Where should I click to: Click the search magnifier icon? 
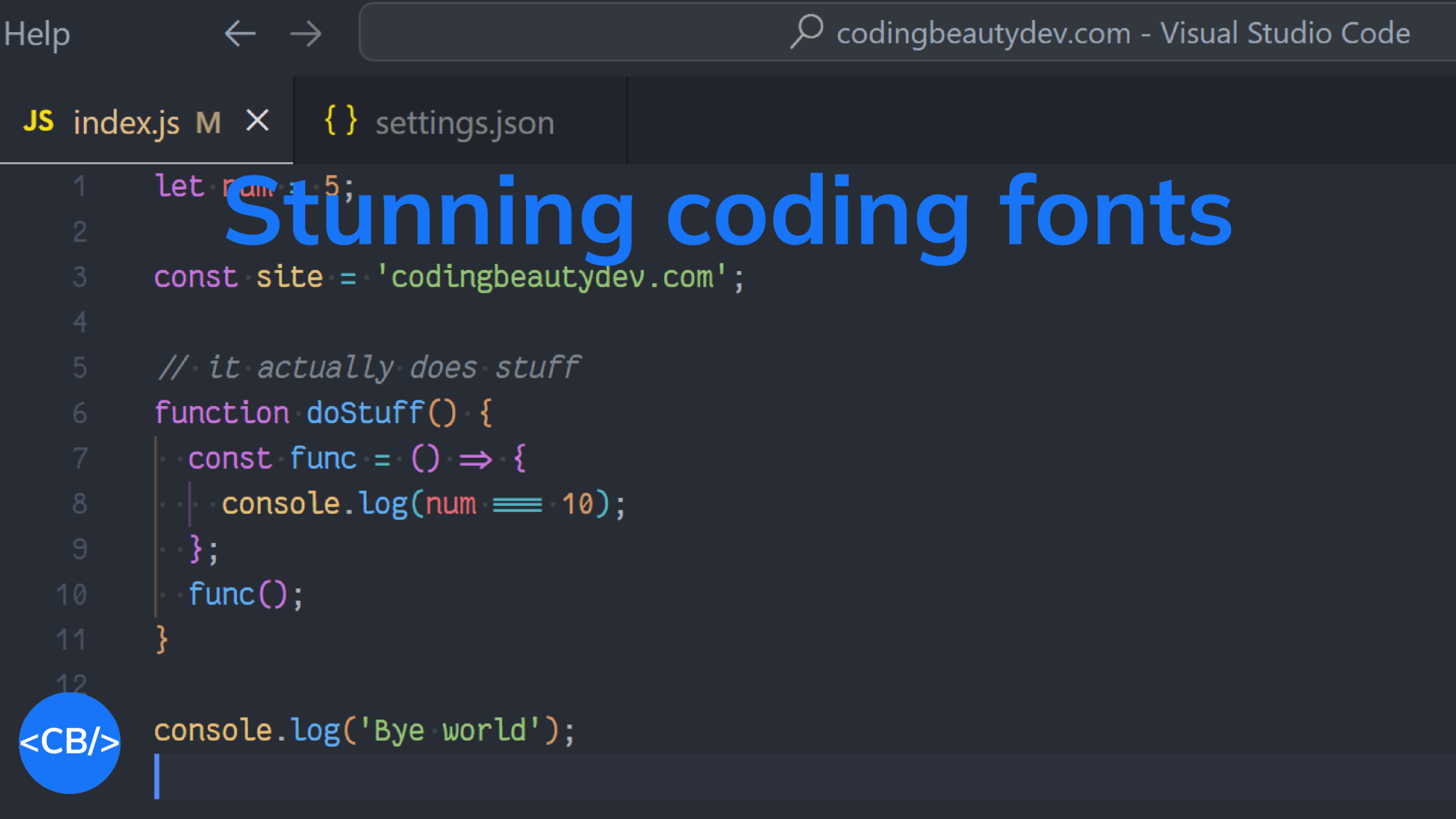tap(806, 32)
